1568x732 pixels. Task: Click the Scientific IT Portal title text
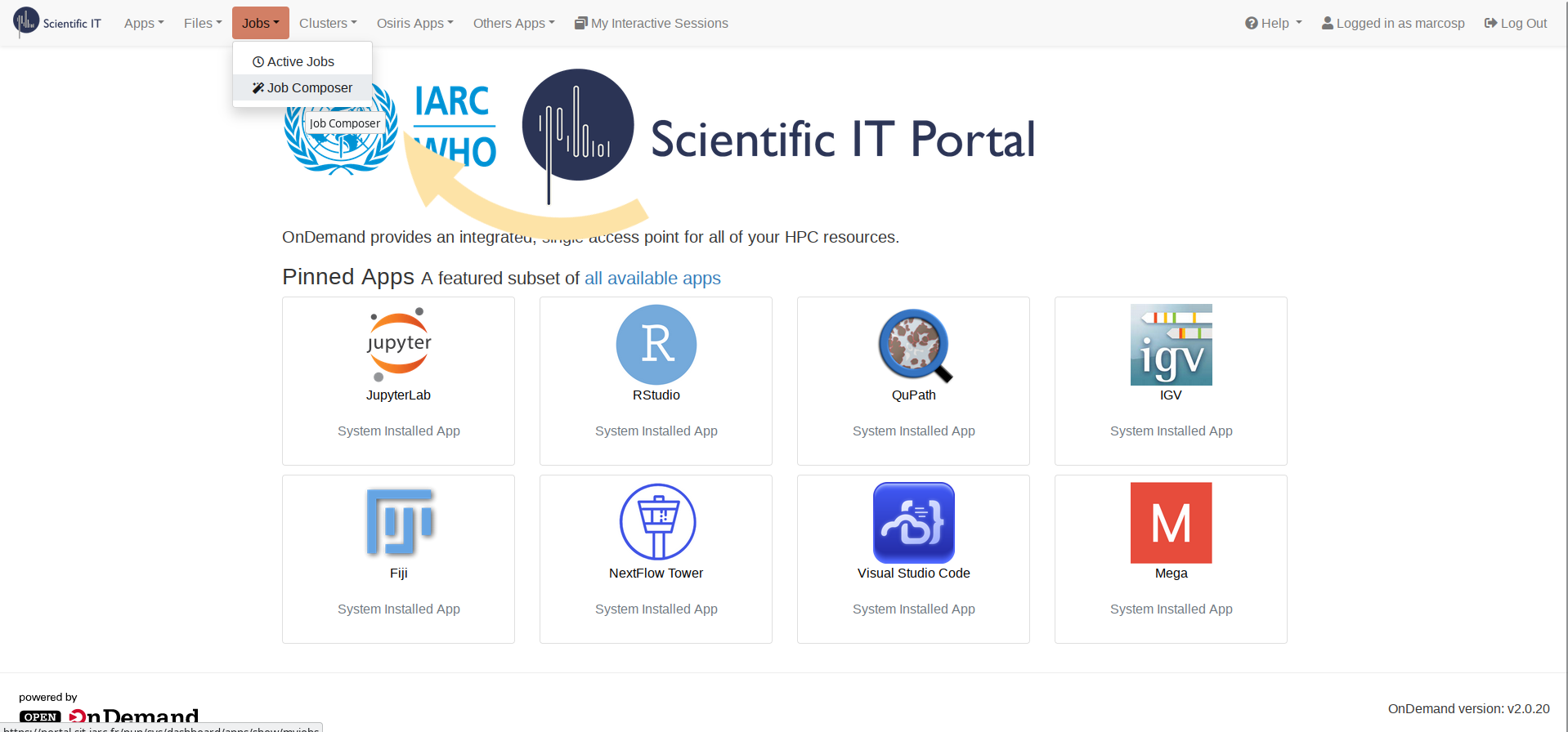pyautogui.click(x=843, y=139)
